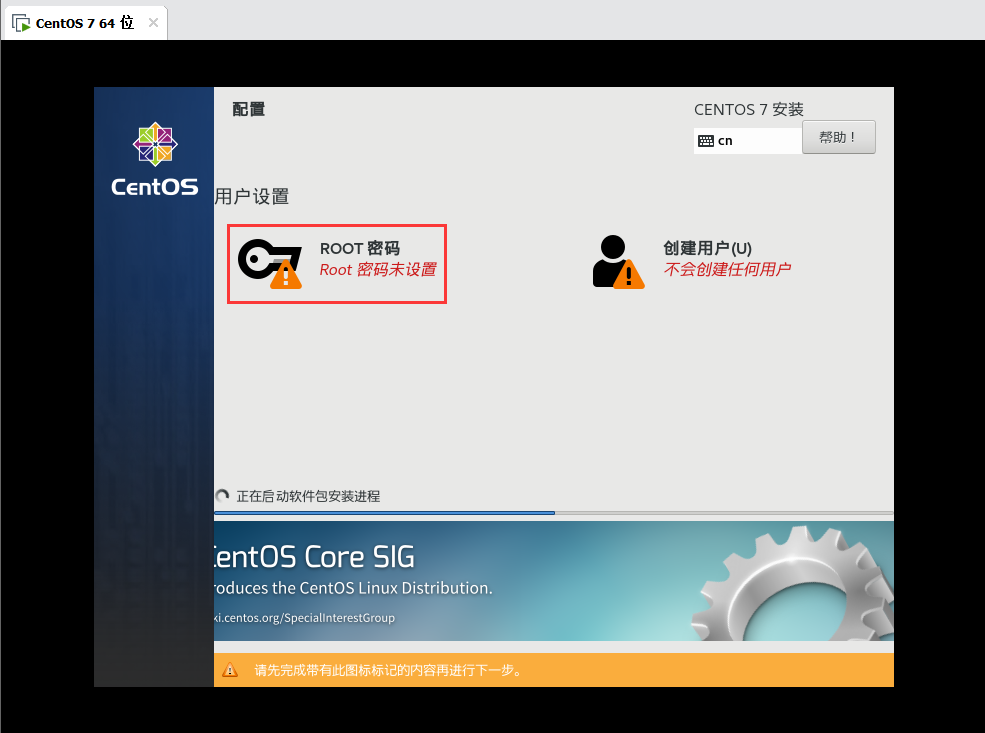Click the 用户设置 section heading
Image resolution: width=985 pixels, height=733 pixels.
tap(252, 197)
